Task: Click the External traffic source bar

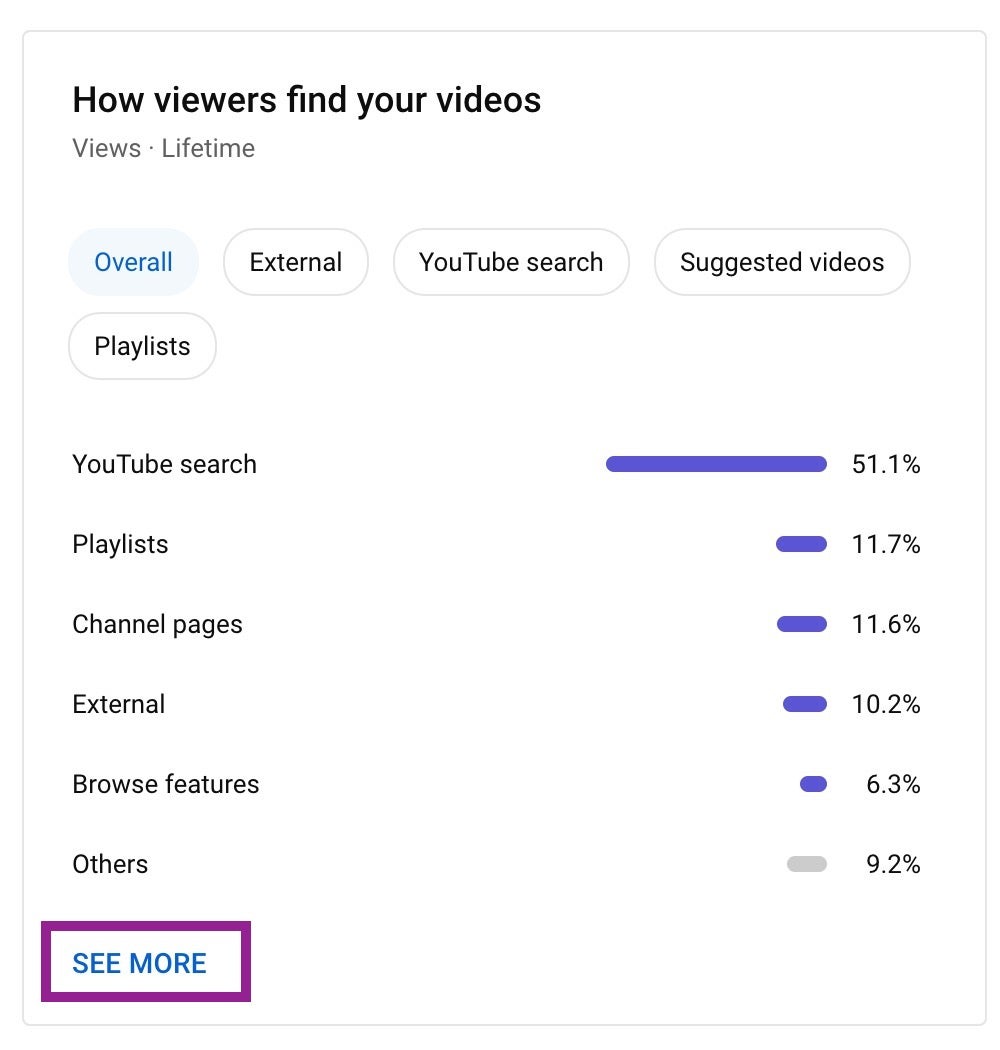Action: (805, 704)
